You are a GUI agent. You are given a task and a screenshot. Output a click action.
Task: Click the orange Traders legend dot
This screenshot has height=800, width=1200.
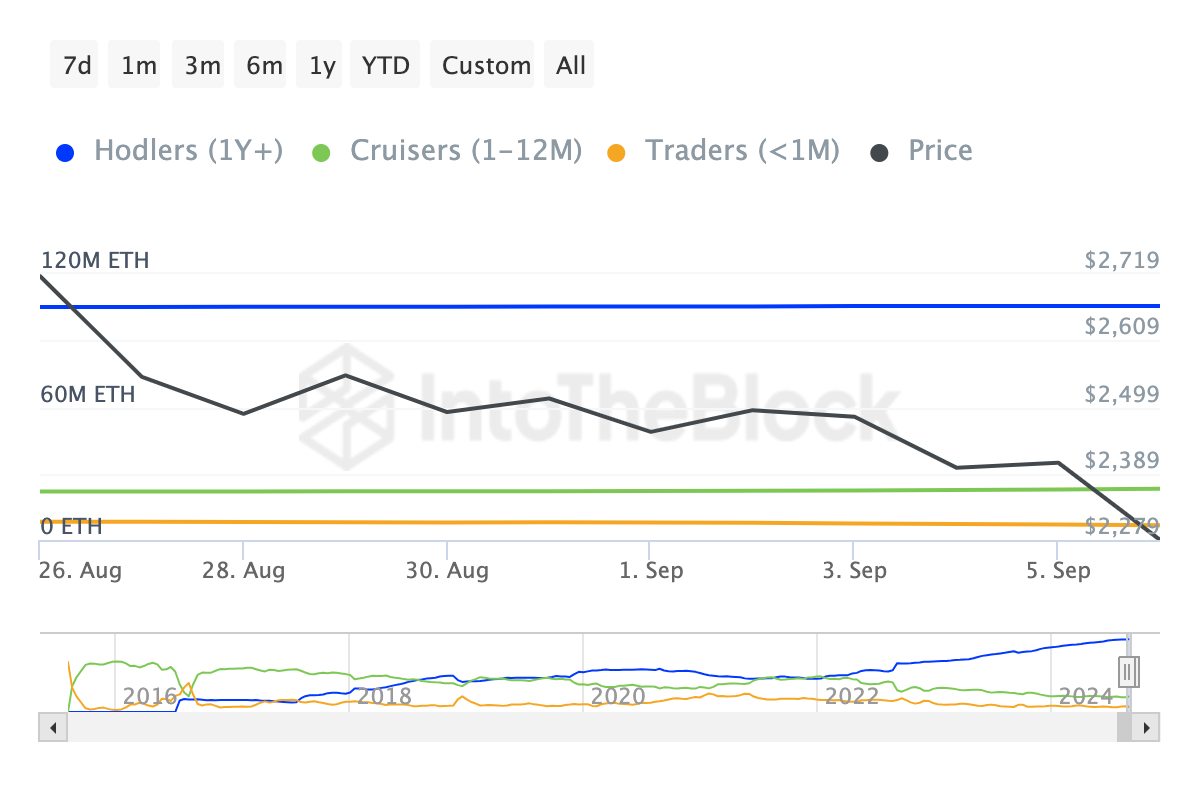click(617, 153)
